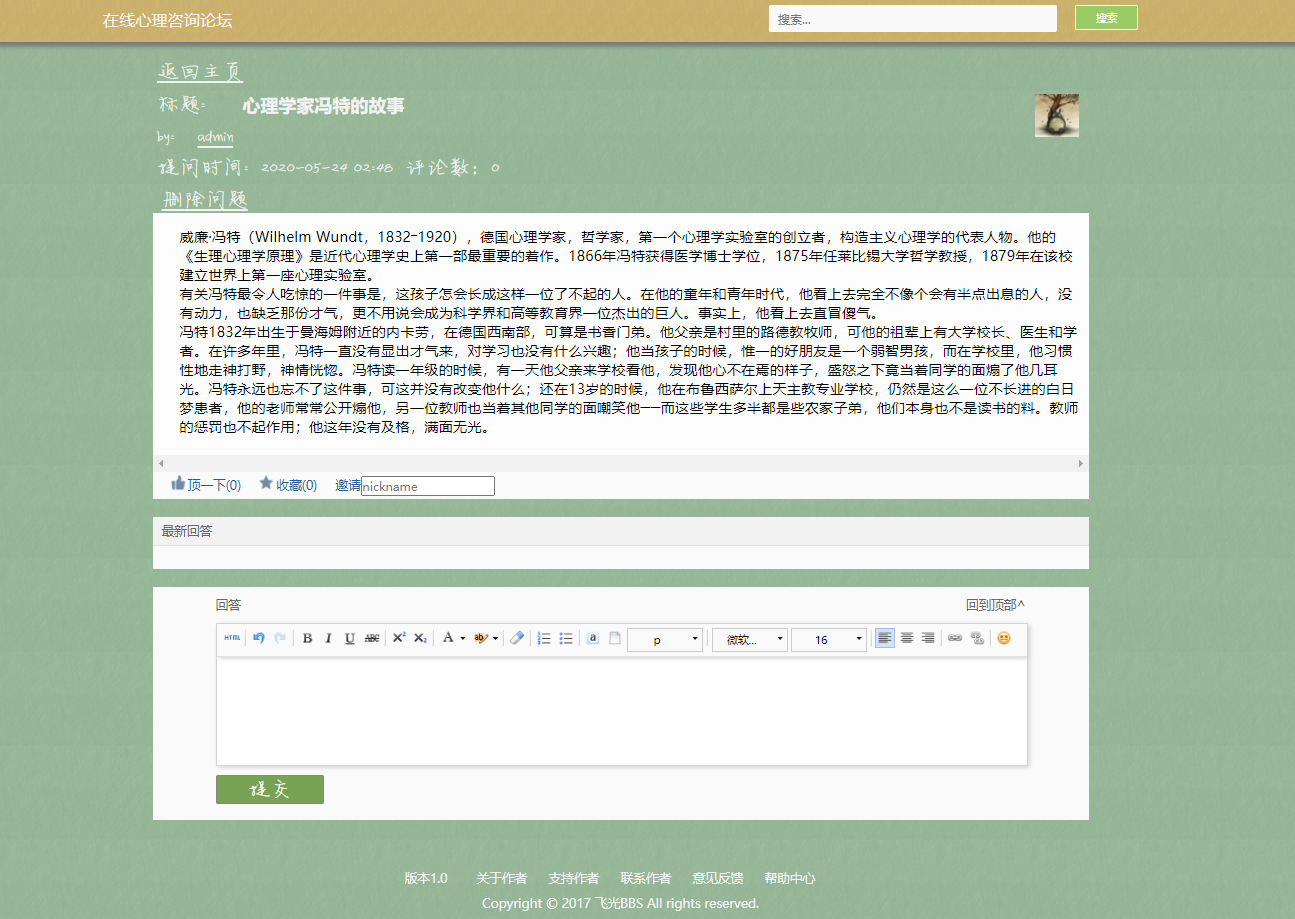Image resolution: width=1295 pixels, height=919 pixels.
Task: Click the admin author link
Action: click(x=214, y=137)
